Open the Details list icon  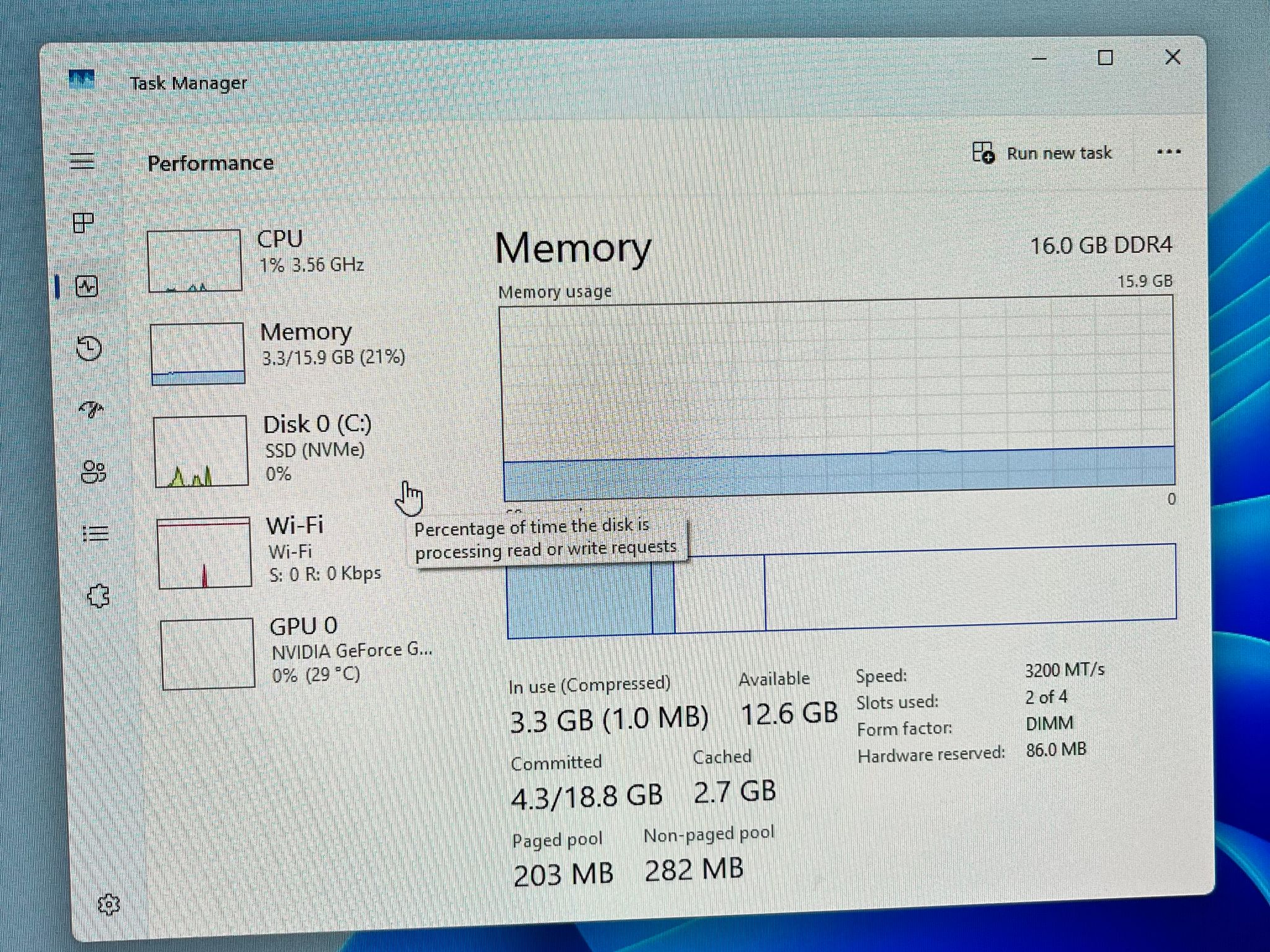96,533
